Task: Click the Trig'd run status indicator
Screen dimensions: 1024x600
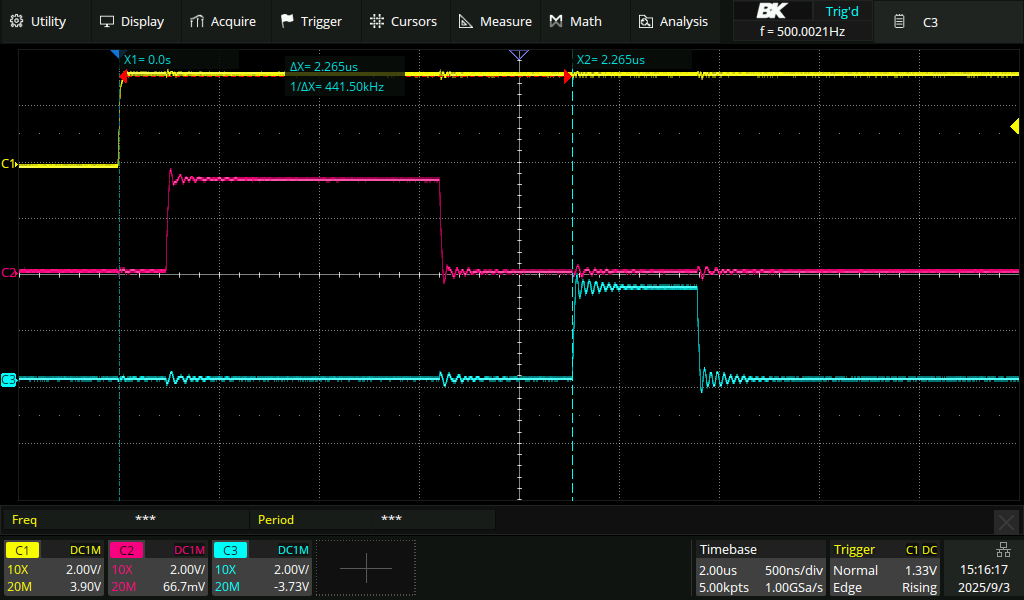Action: pyautogui.click(x=842, y=11)
